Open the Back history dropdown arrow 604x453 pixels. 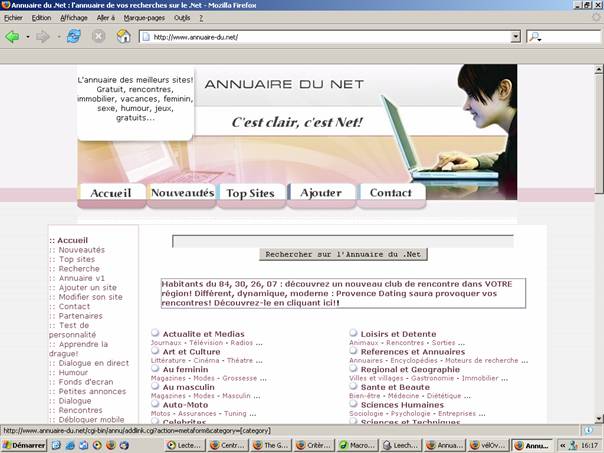[28, 37]
